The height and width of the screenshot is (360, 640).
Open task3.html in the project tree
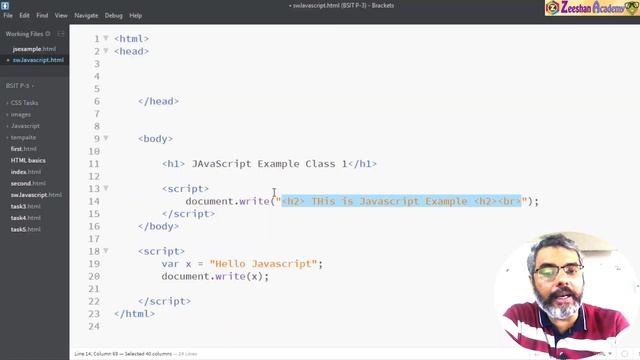[26, 207]
